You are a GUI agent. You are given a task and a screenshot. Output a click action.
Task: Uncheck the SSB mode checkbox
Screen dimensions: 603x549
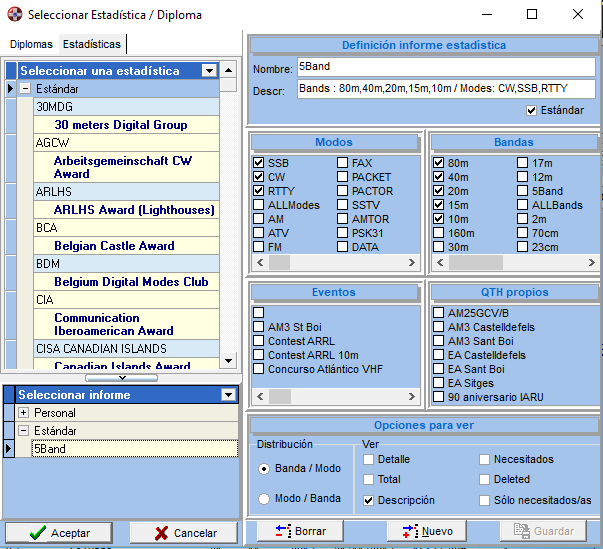[259, 163]
